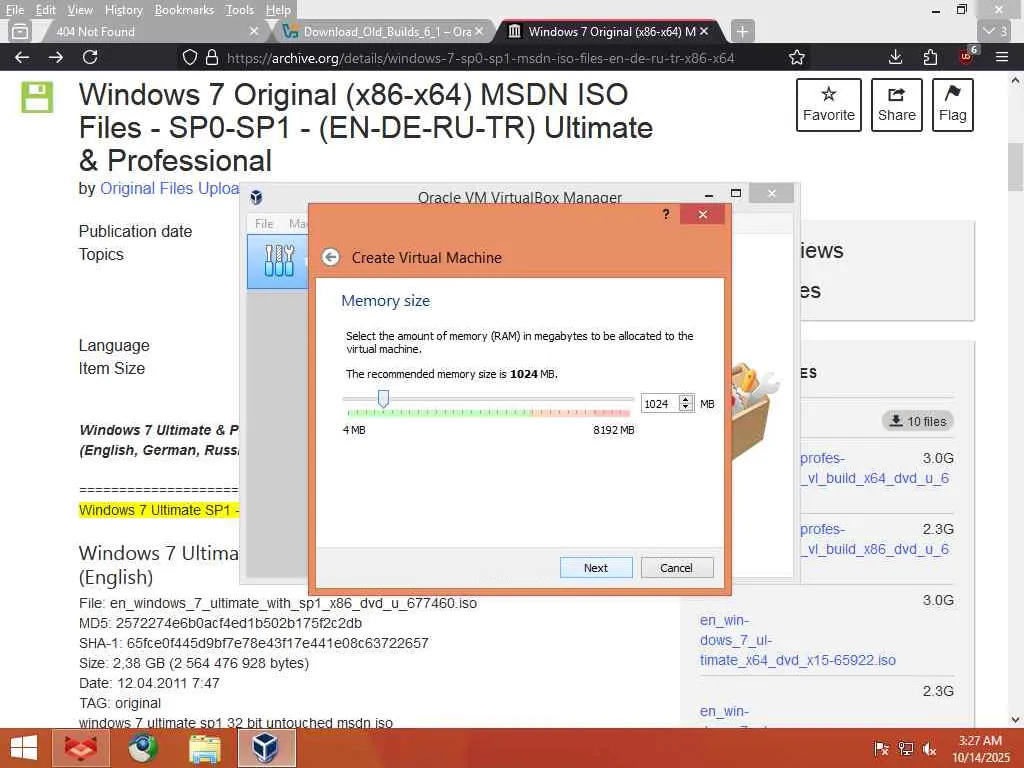Click Cancel in Create Virtual Machine
The image size is (1024, 768).
click(677, 568)
